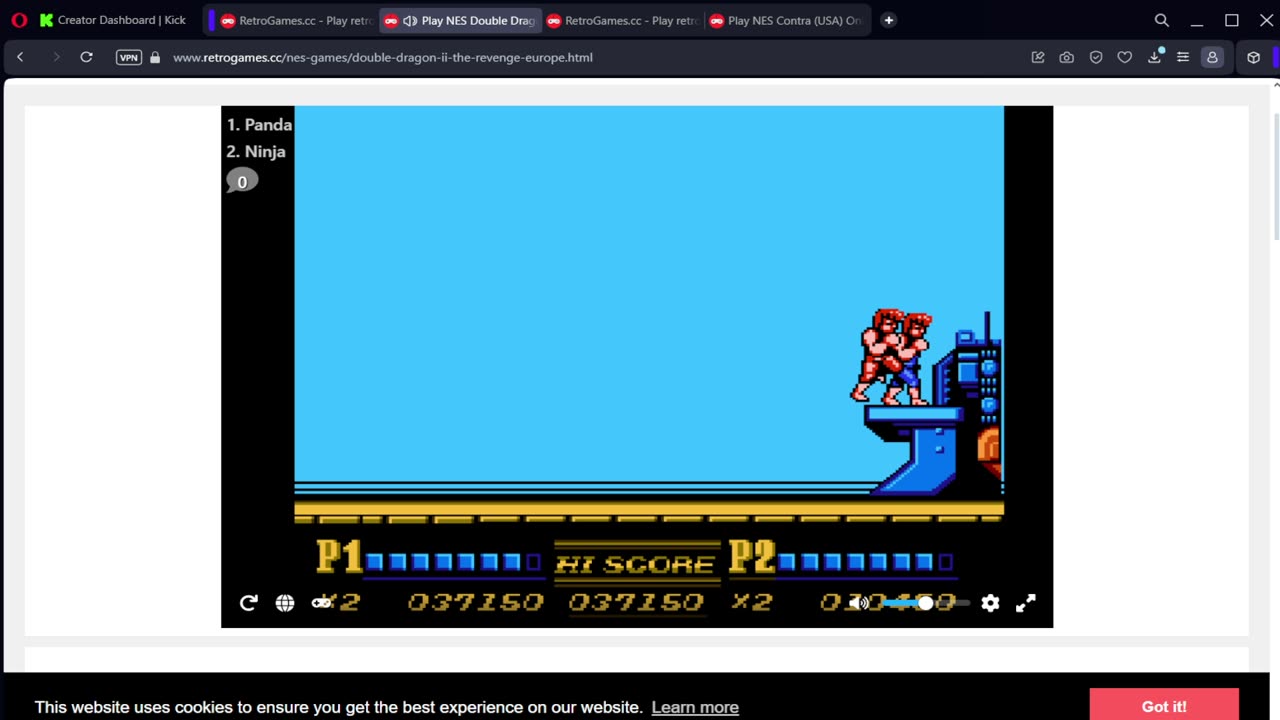Open the RetroGames.cc tab beside Contra tab
Image resolution: width=1280 pixels, height=720 pixels.
(x=623, y=20)
